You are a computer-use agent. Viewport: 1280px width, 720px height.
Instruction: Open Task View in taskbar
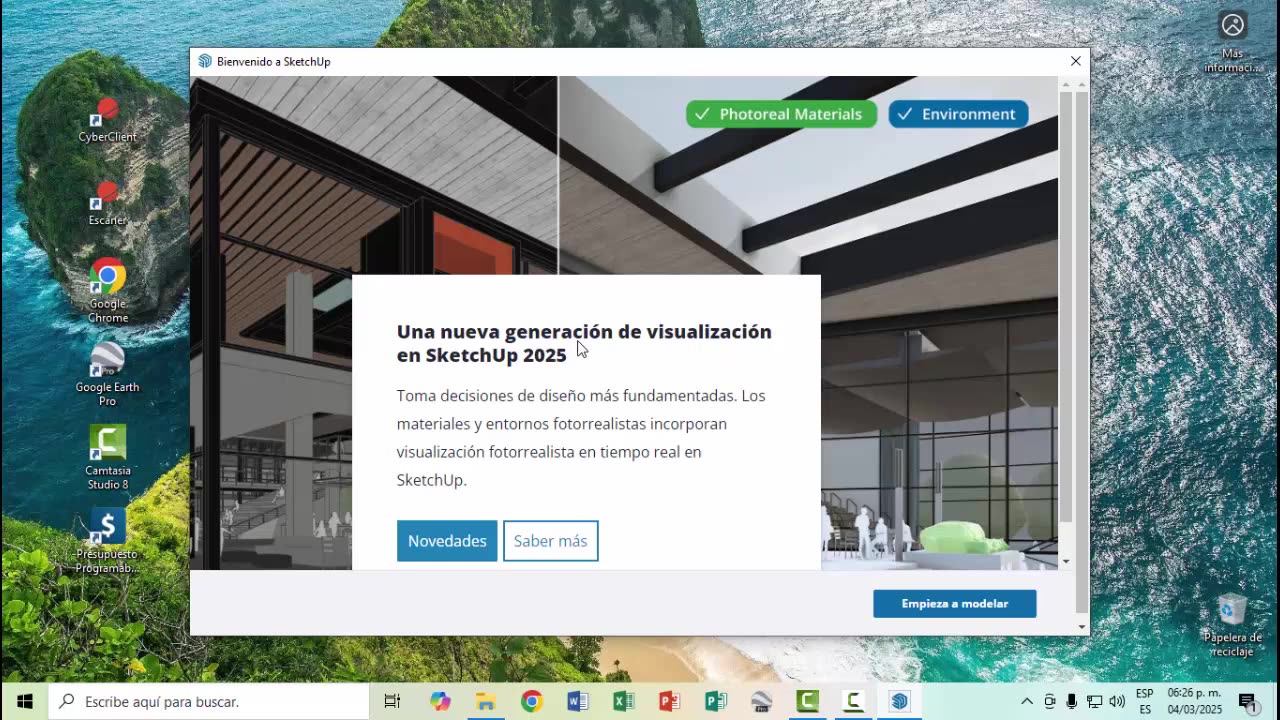(392, 702)
